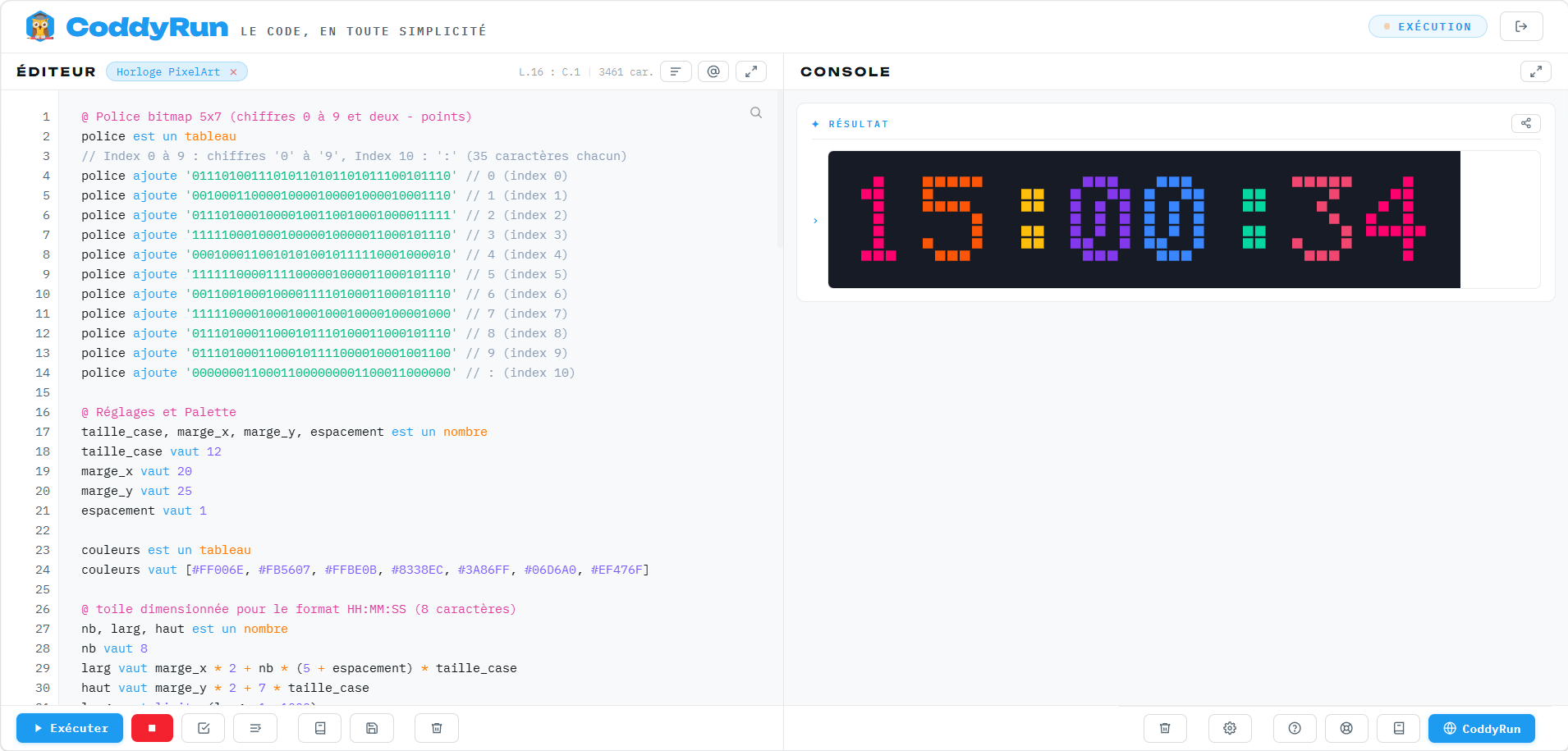Click on 'nb vaut 8' line
Viewport: 1568px width, 751px height.
tap(114, 648)
